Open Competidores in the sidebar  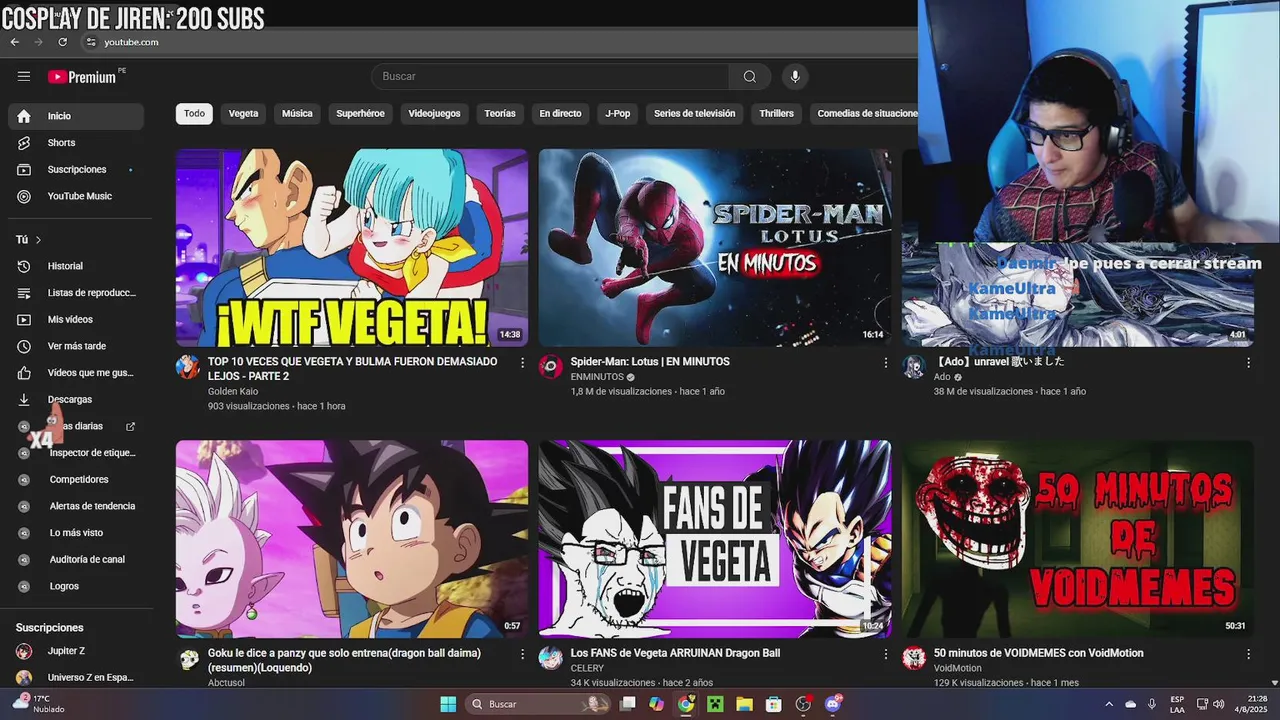coord(76,480)
